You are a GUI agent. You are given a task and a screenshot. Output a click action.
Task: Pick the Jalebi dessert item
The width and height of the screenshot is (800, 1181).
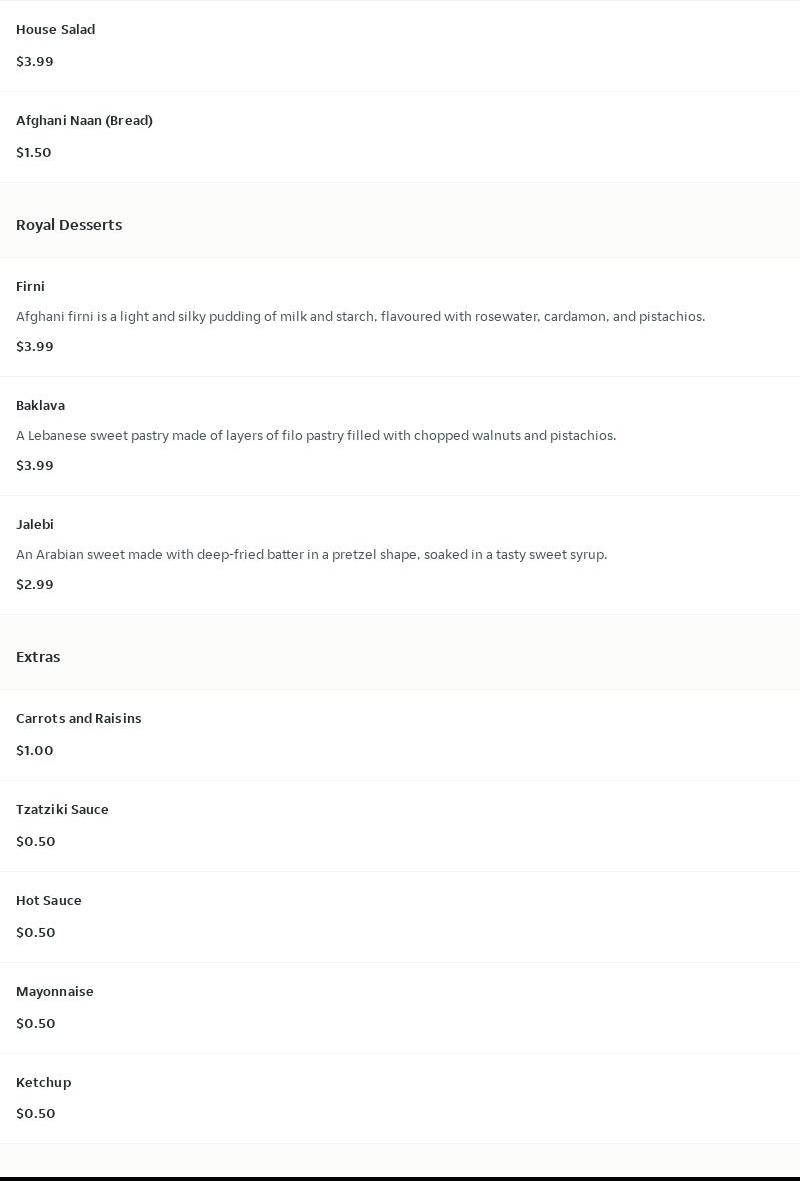point(400,555)
